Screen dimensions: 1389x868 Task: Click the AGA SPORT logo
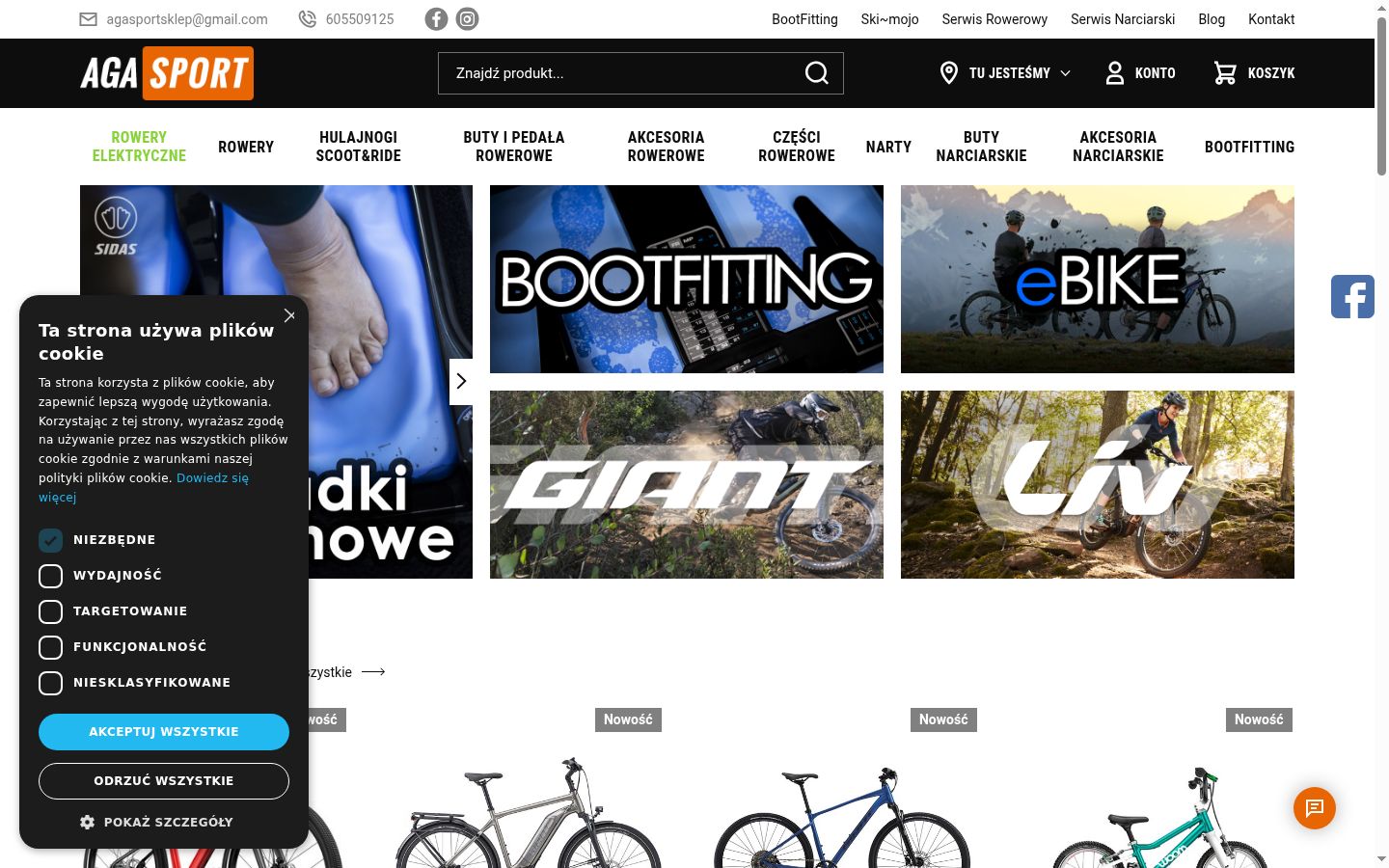[x=167, y=73]
